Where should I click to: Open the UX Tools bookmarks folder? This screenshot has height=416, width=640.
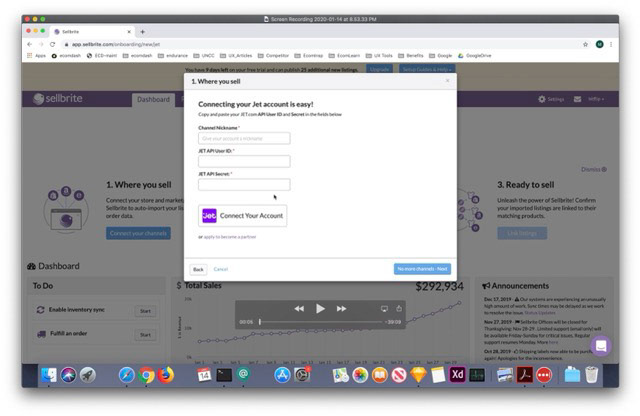pos(379,56)
